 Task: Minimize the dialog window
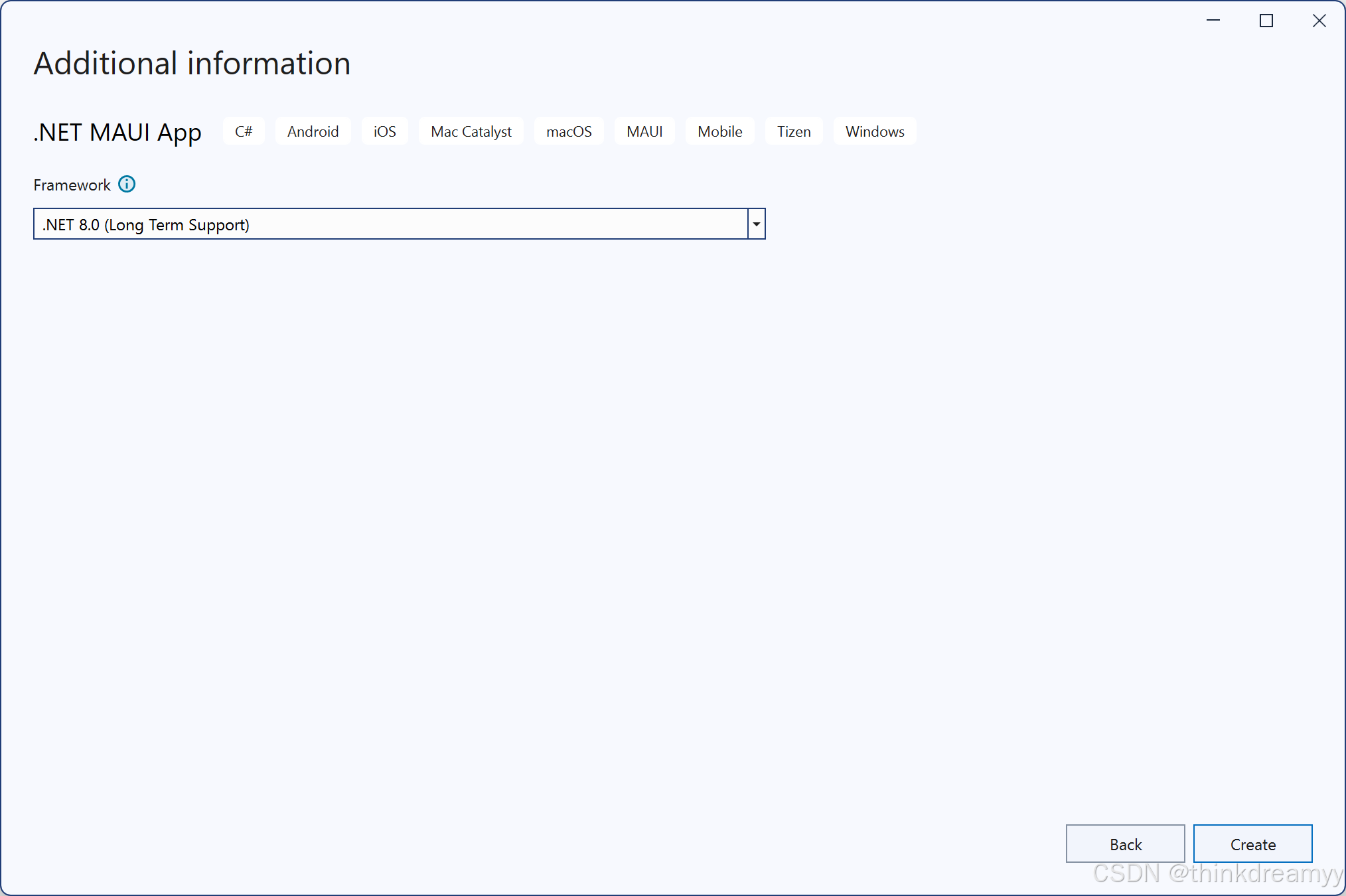1213,21
